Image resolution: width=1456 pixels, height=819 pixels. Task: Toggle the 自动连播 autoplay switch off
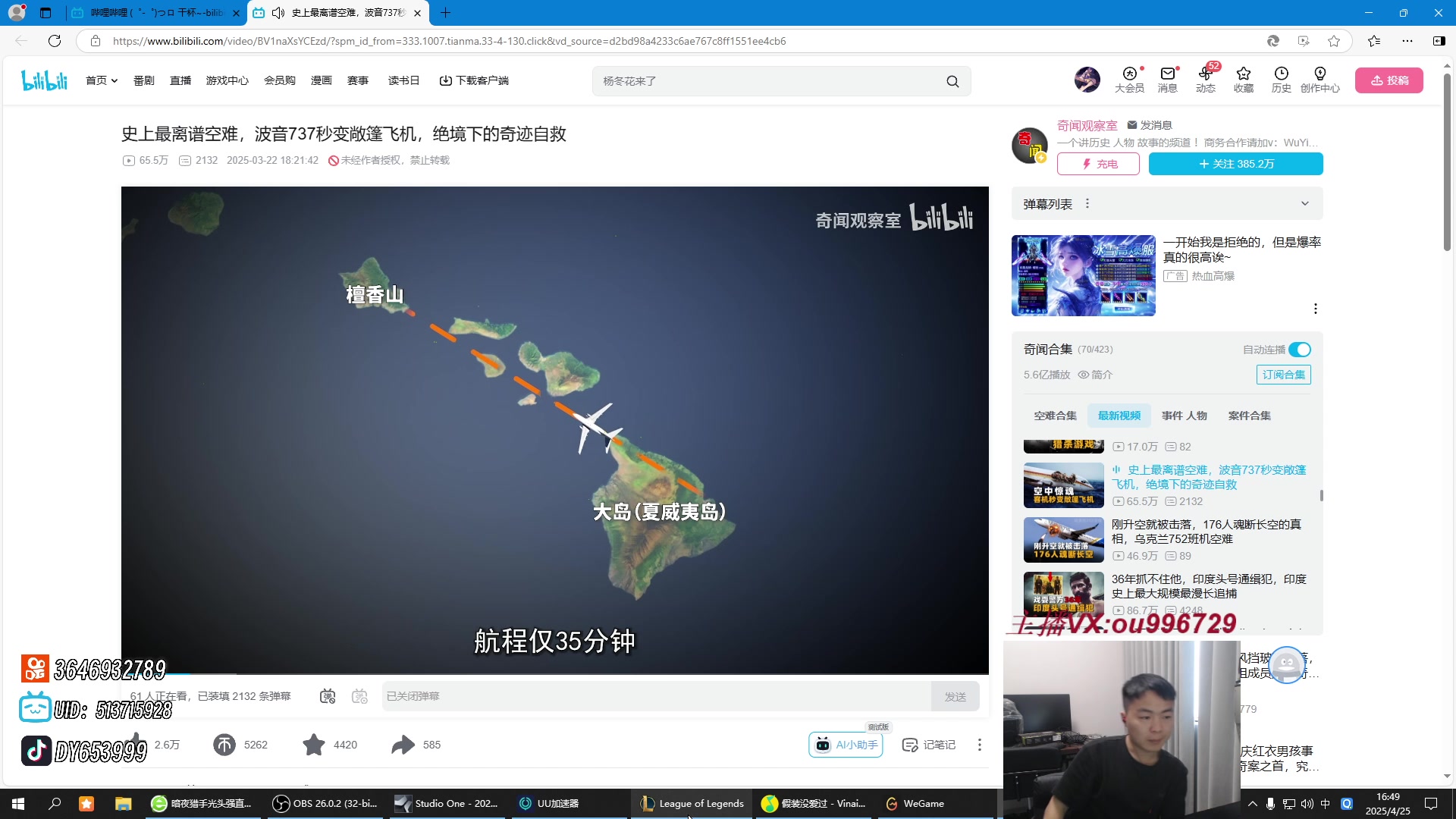point(1299,350)
